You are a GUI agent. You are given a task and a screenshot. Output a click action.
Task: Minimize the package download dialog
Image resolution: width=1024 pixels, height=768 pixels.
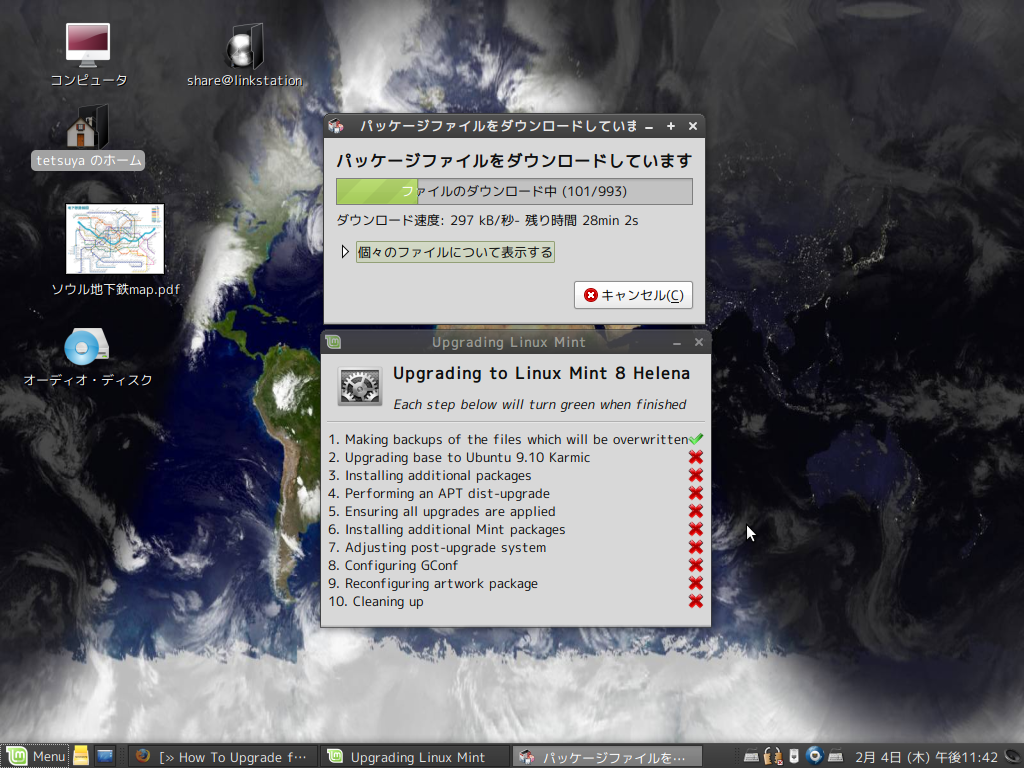click(649, 127)
